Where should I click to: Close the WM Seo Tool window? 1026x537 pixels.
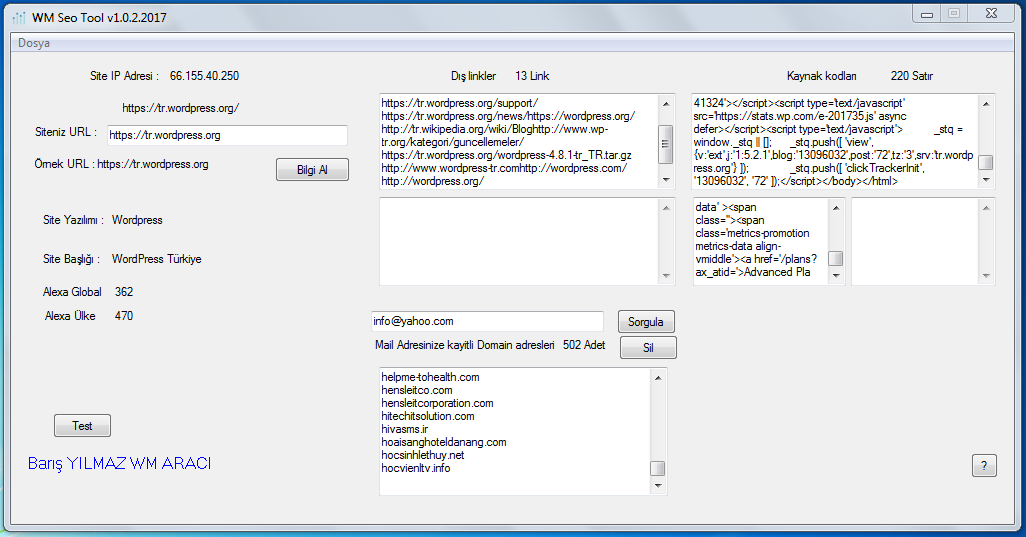coord(991,14)
